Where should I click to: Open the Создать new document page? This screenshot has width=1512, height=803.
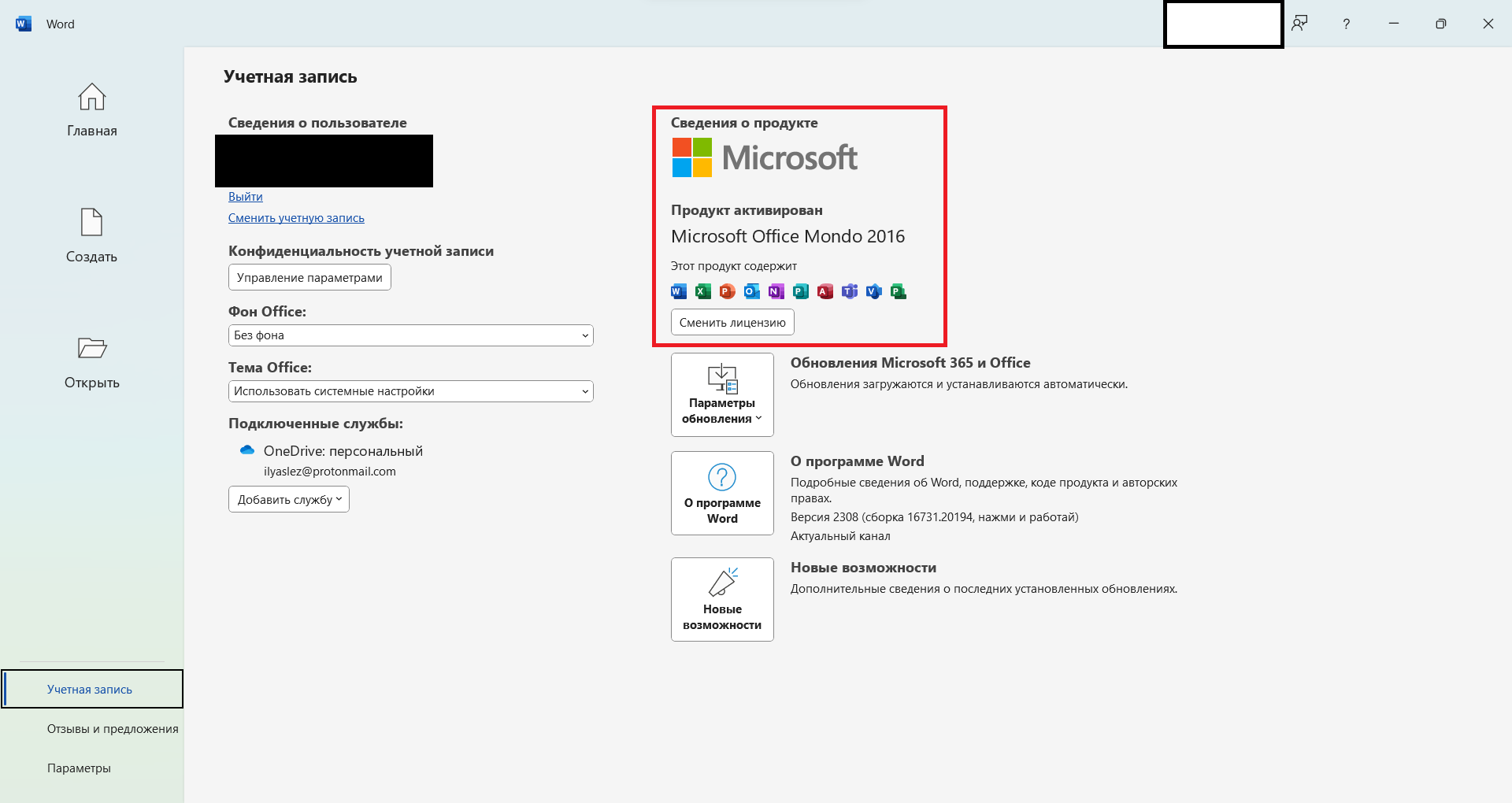tap(92, 236)
